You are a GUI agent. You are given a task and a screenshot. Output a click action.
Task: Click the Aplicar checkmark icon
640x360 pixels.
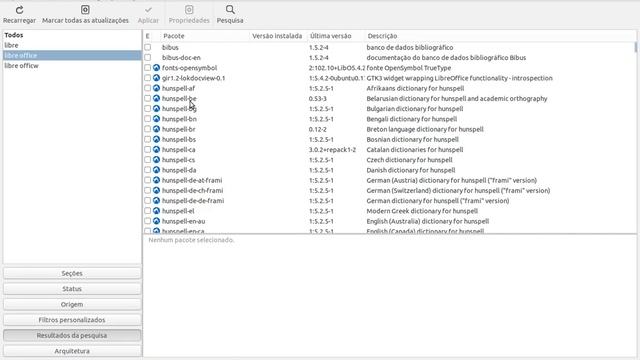pos(148,10)
